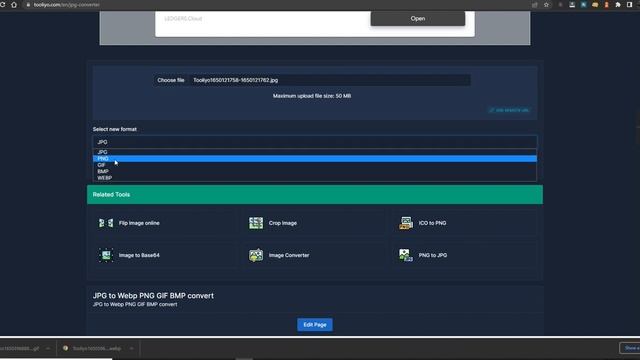The image size is (640, 360).
Task: Click the use remote URL link
Action: [509, 110]
